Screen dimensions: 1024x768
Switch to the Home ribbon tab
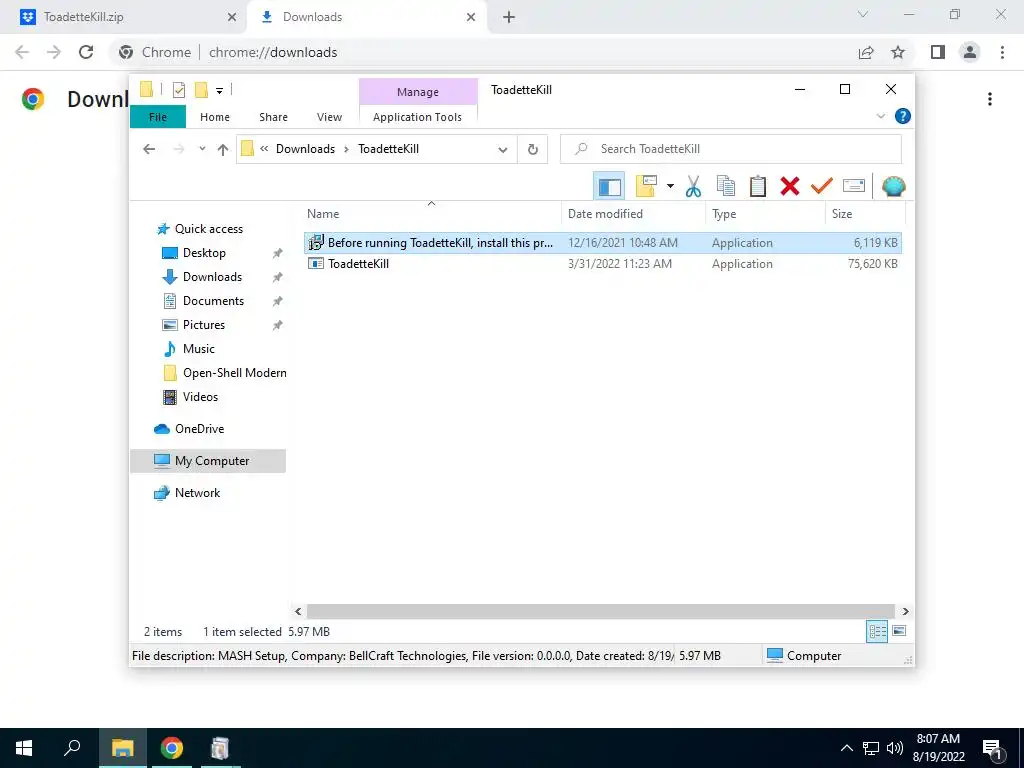point(215,117)
